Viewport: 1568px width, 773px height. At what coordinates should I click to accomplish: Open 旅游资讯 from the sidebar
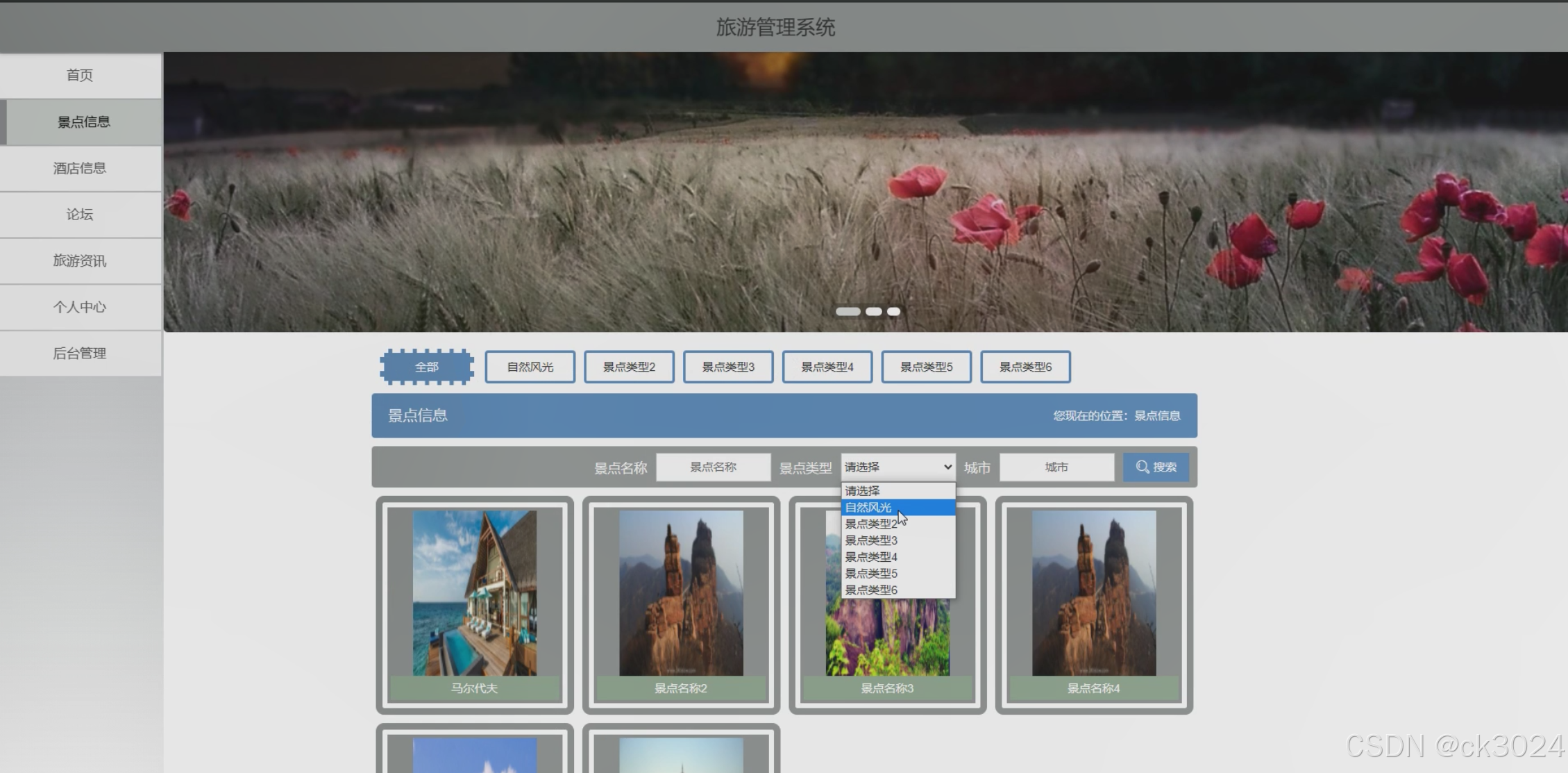click(x=81, y=260)
